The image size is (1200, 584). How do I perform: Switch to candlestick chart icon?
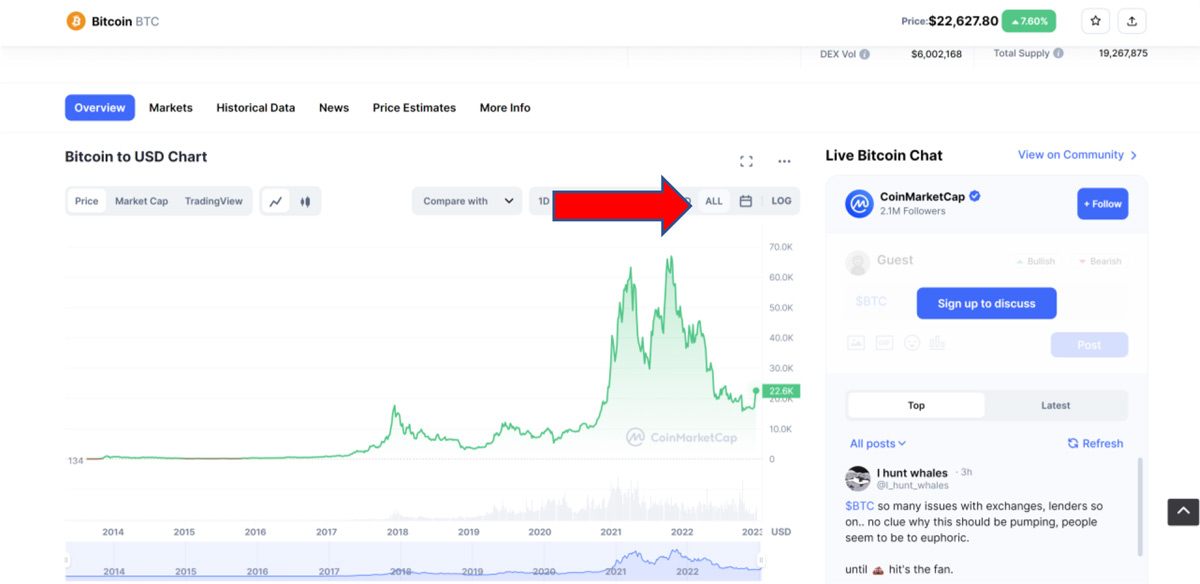(306, 201)
